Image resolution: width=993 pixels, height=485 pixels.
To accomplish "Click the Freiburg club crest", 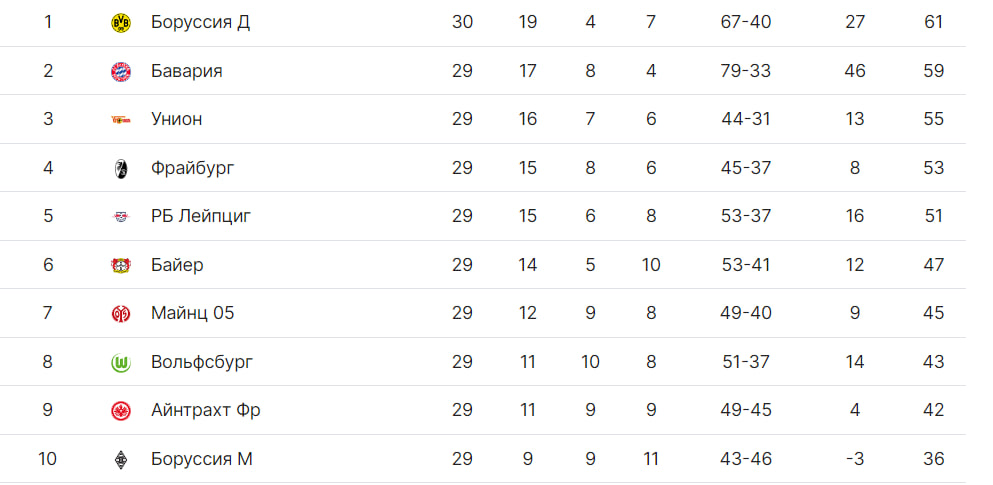I will click(x=120, y=168).
